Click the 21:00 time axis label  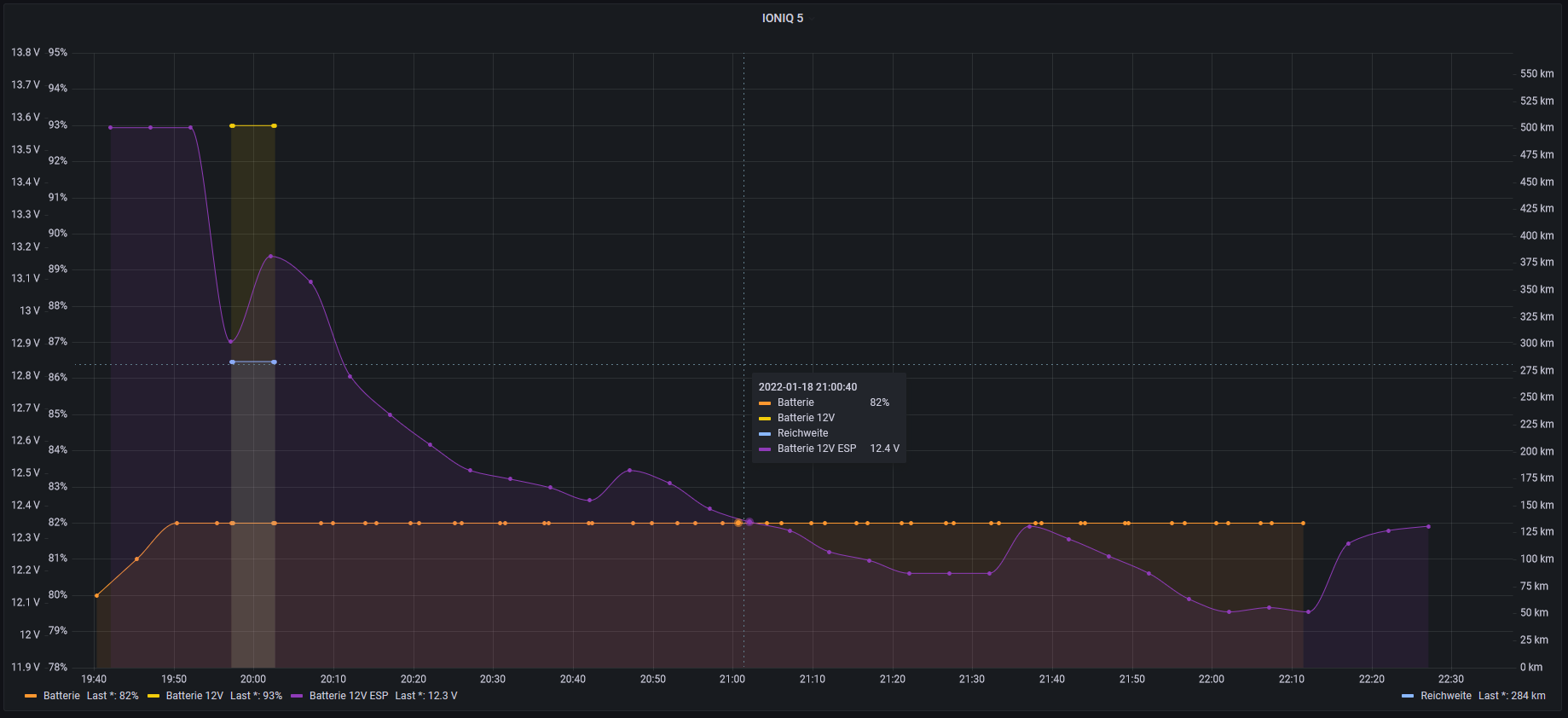[732, 679]
